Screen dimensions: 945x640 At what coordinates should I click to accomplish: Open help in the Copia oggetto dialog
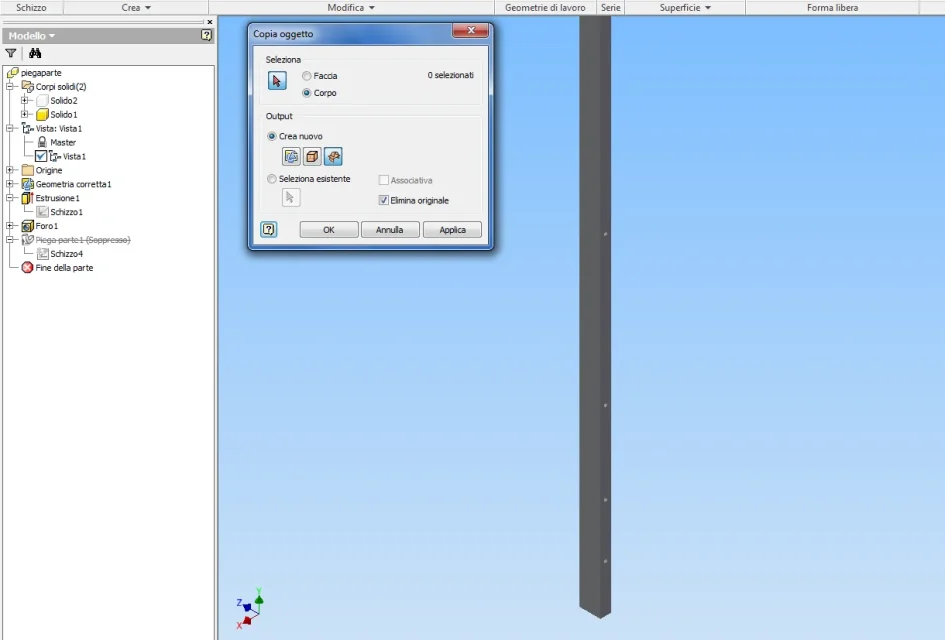click(269, 229)
